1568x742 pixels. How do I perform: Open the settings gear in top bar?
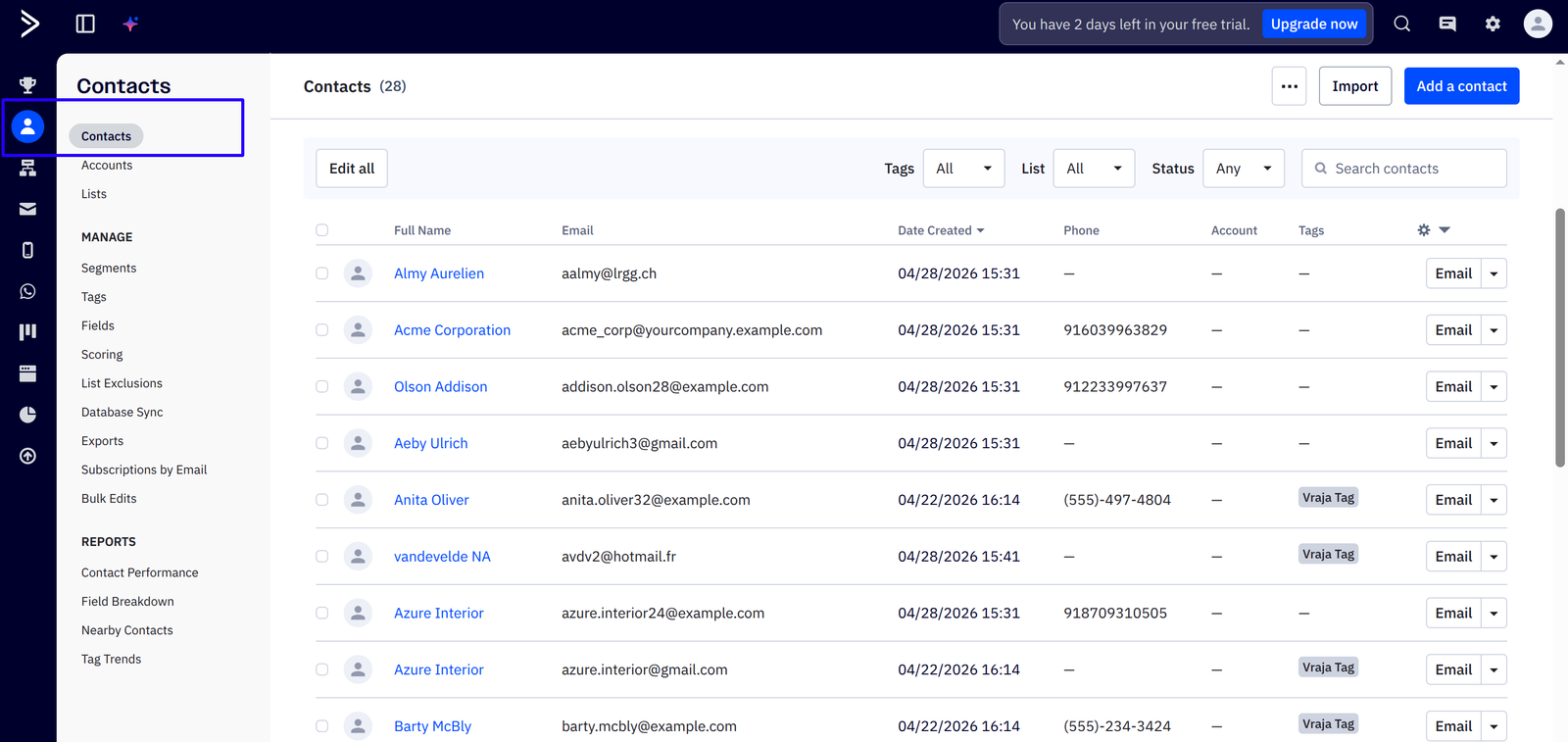coord(1493,24)
